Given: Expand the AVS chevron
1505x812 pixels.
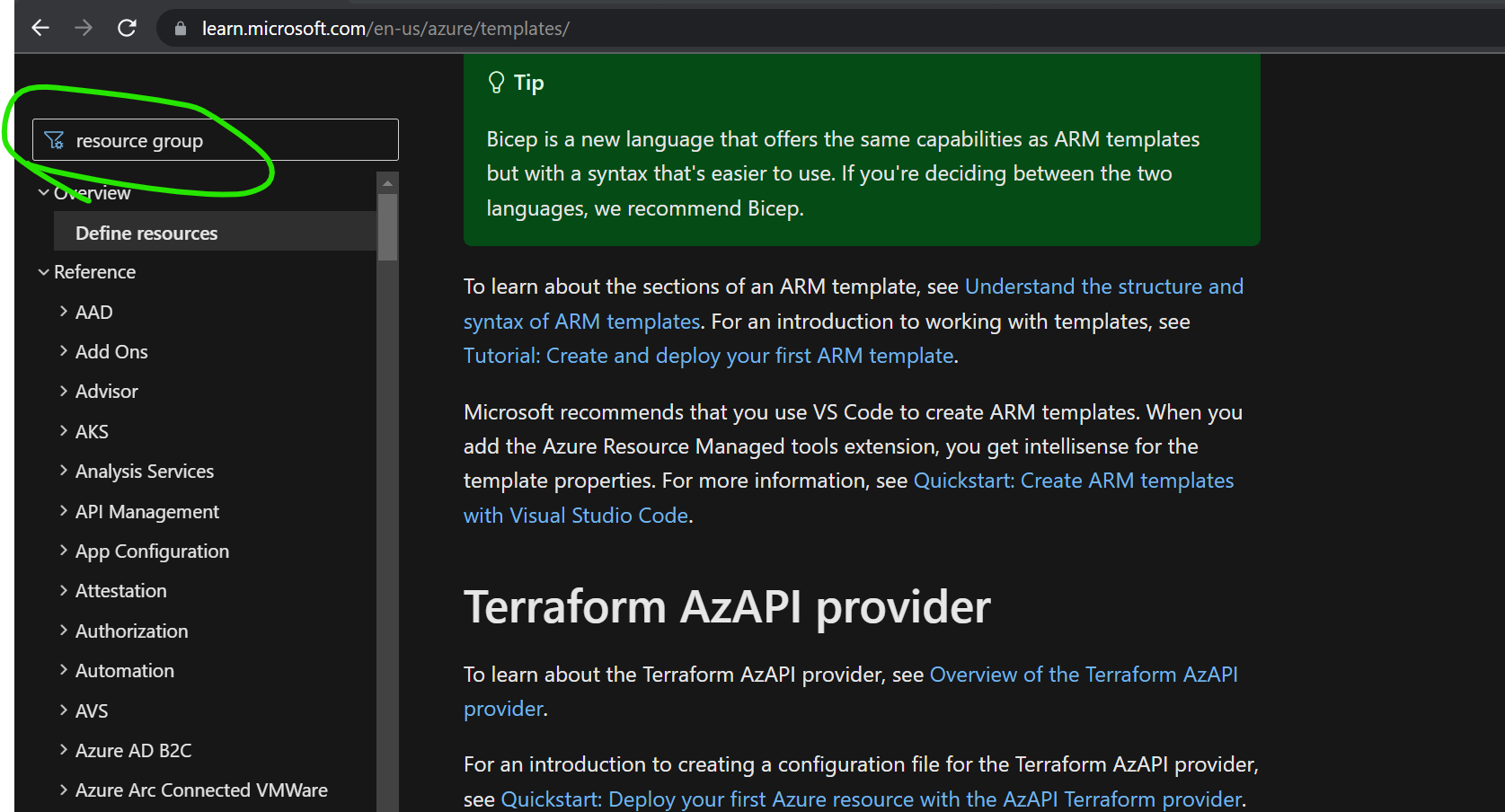Looking at the screenshot, I should (64, 710).
